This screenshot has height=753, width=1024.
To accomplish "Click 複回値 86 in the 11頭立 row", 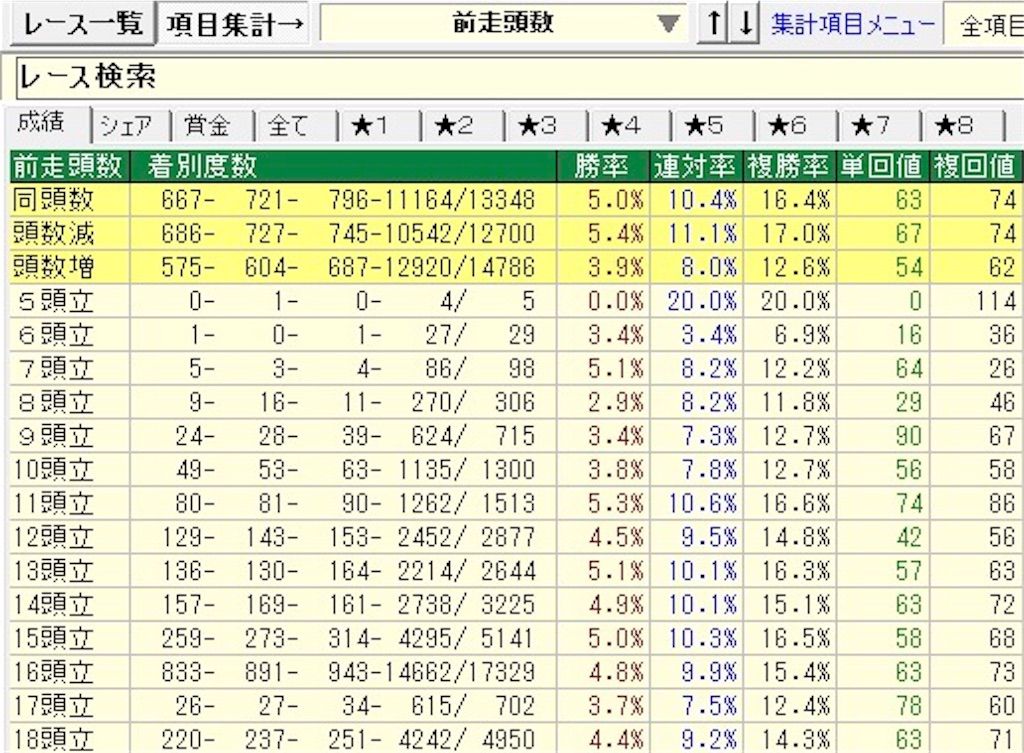I will coord(1002,504).
